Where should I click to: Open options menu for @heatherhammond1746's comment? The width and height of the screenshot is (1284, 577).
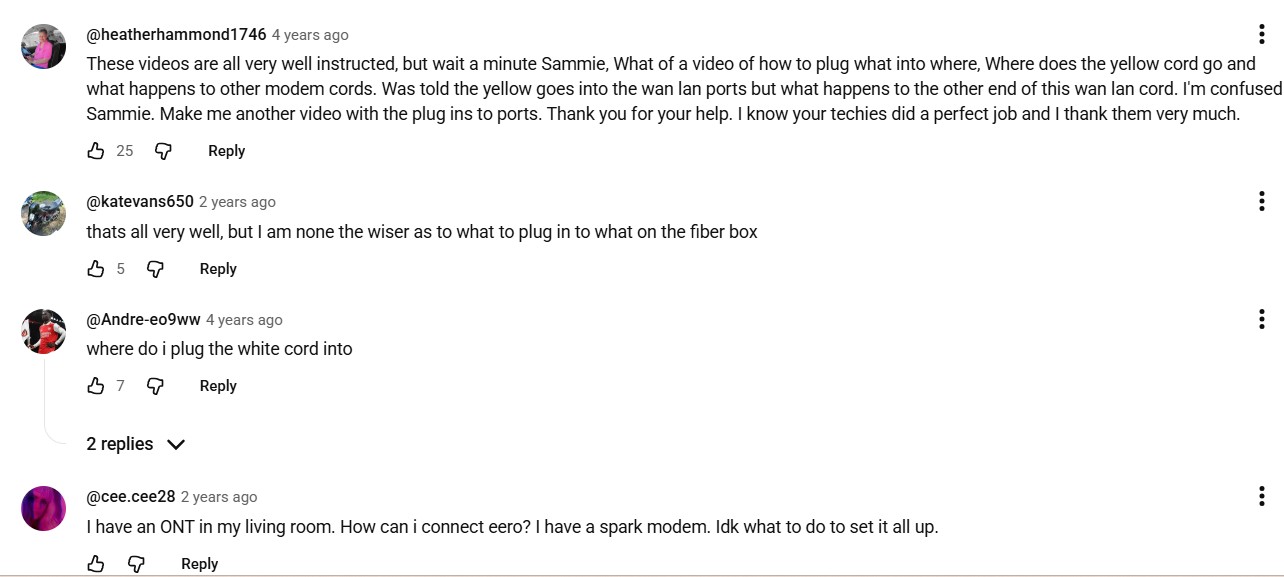pos(1262,34)
